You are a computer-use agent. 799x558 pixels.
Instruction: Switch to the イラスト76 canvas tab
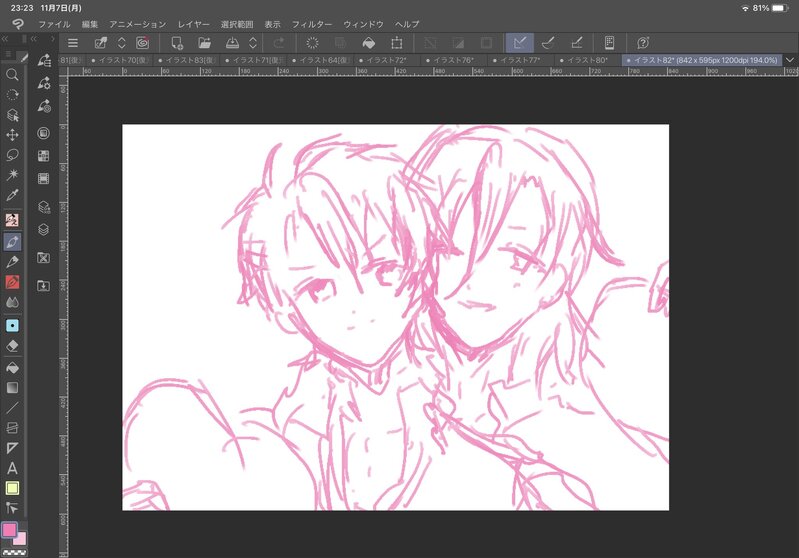453,60
